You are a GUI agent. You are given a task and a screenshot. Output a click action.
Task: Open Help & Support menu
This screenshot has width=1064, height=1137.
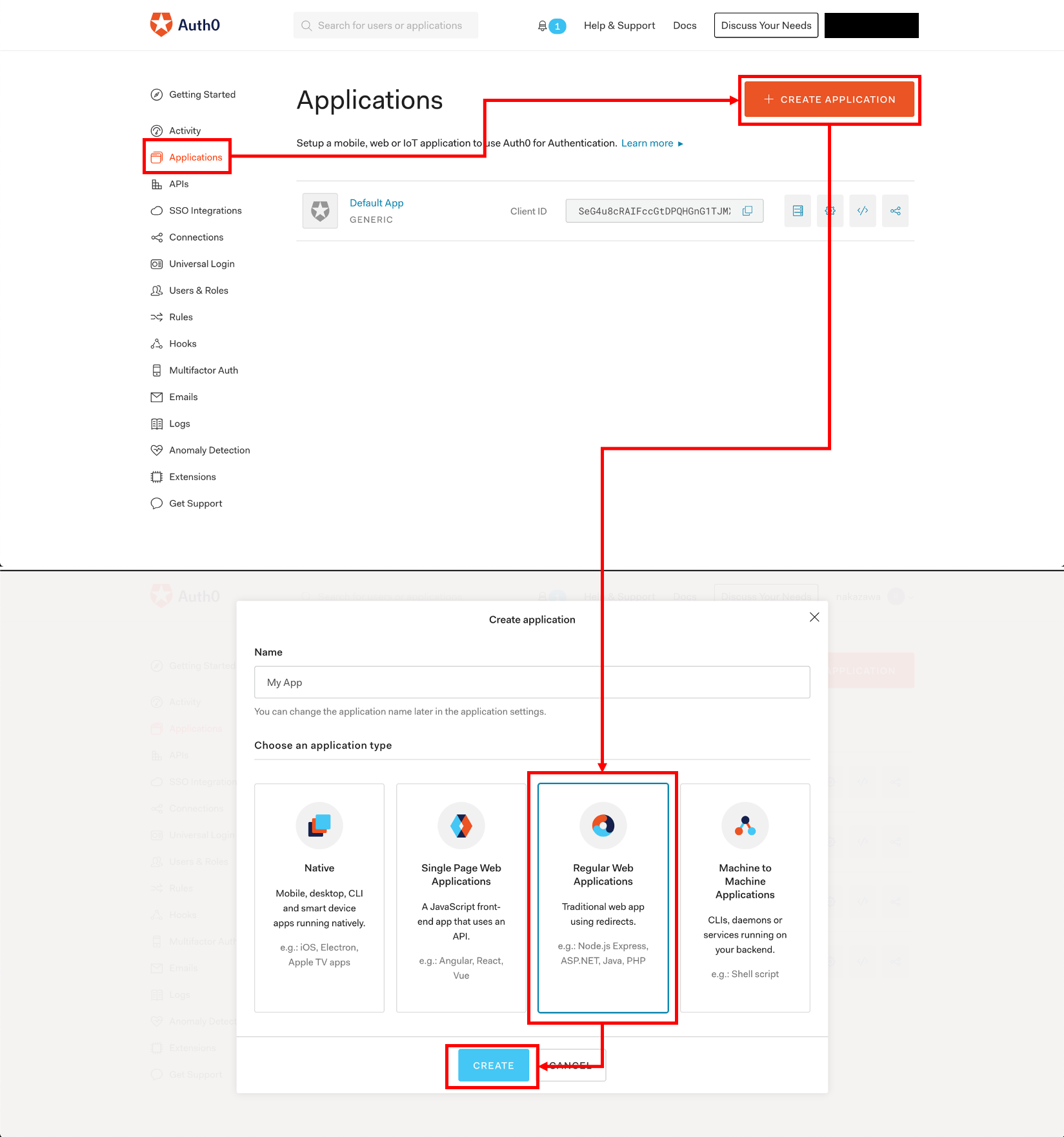coord(619,25)
